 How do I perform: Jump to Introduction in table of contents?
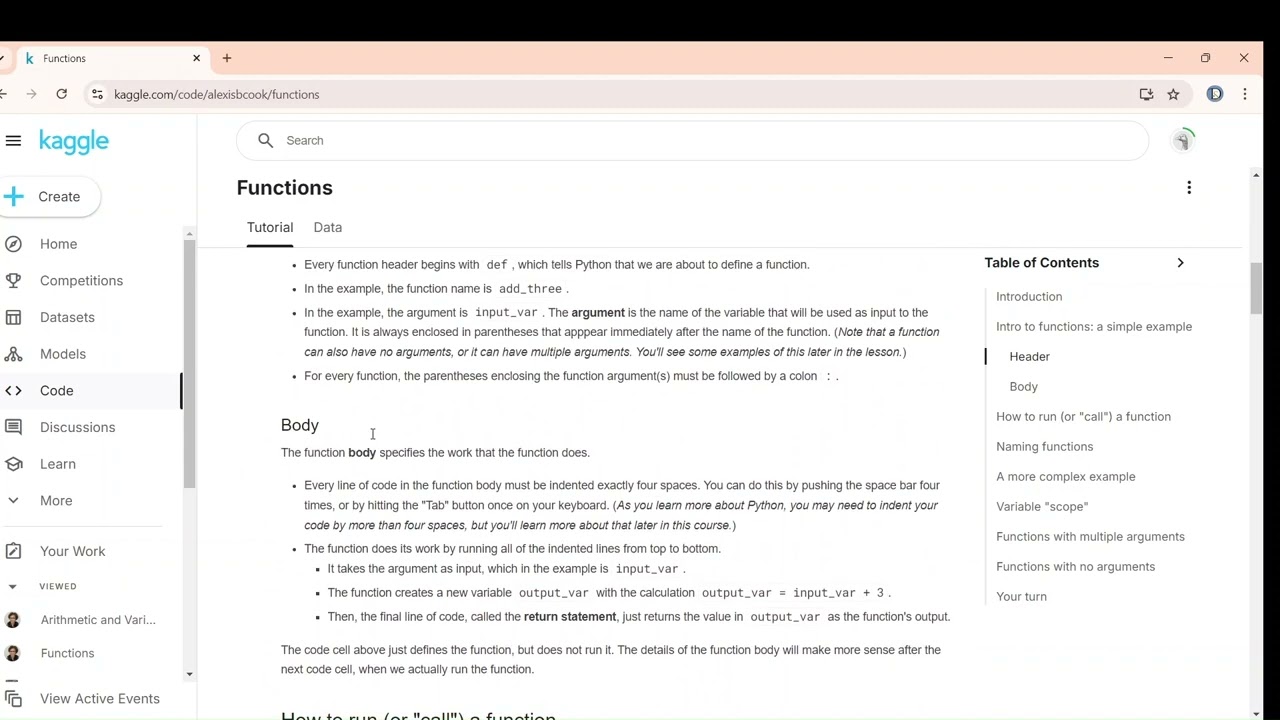tap(1029, 297)
